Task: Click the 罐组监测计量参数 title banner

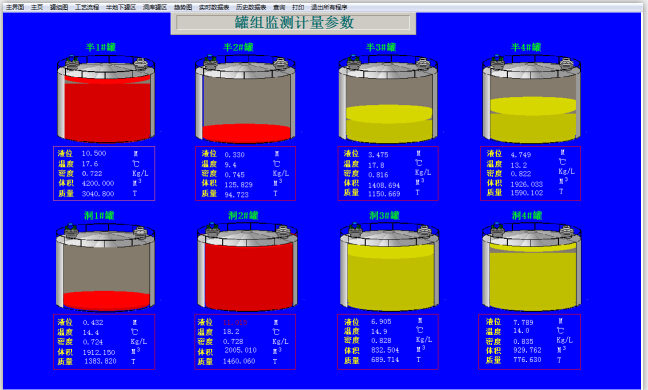Action: [x=293, y=23]
